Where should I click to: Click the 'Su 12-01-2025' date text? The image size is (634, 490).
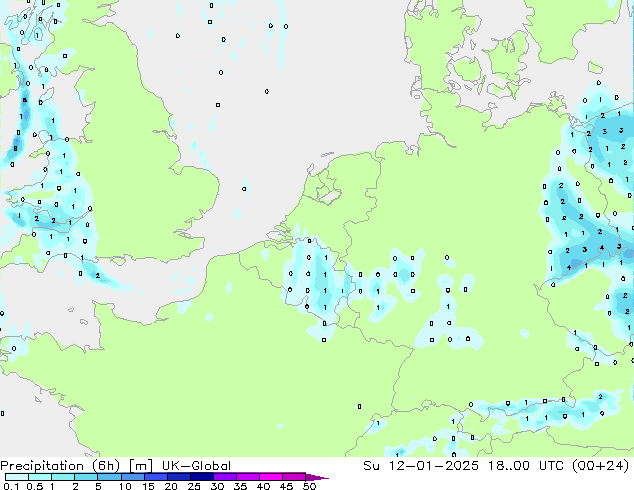point(421,466)
